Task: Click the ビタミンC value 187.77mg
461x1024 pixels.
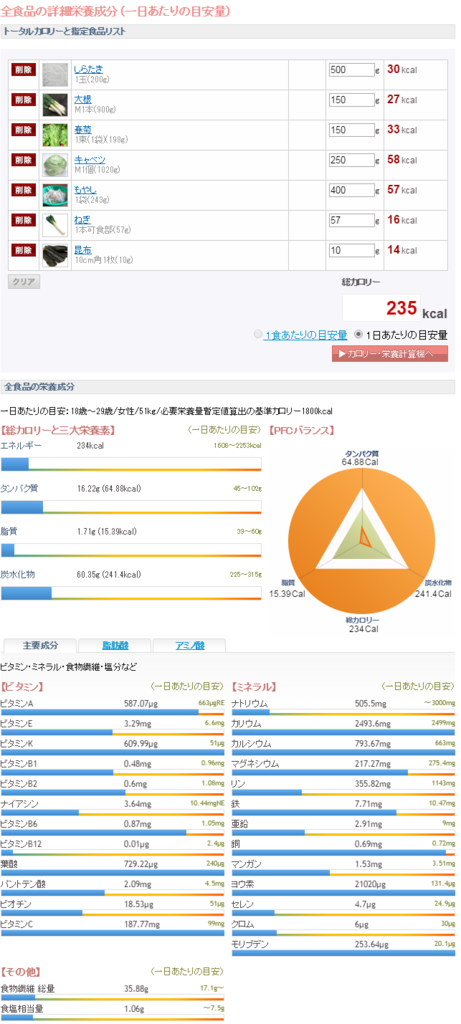Action: [144, 923]
